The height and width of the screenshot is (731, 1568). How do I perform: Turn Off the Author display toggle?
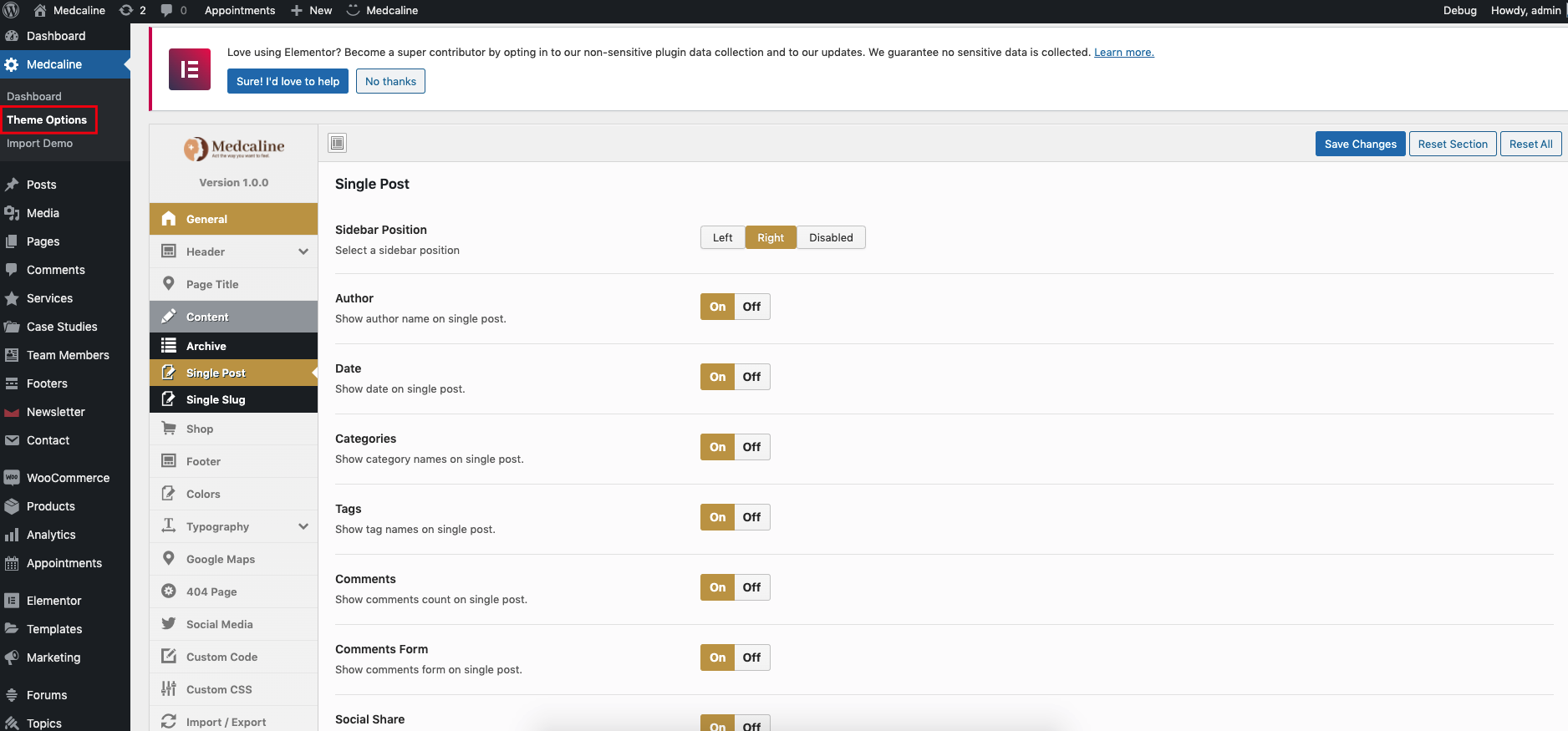coord(751,307)
